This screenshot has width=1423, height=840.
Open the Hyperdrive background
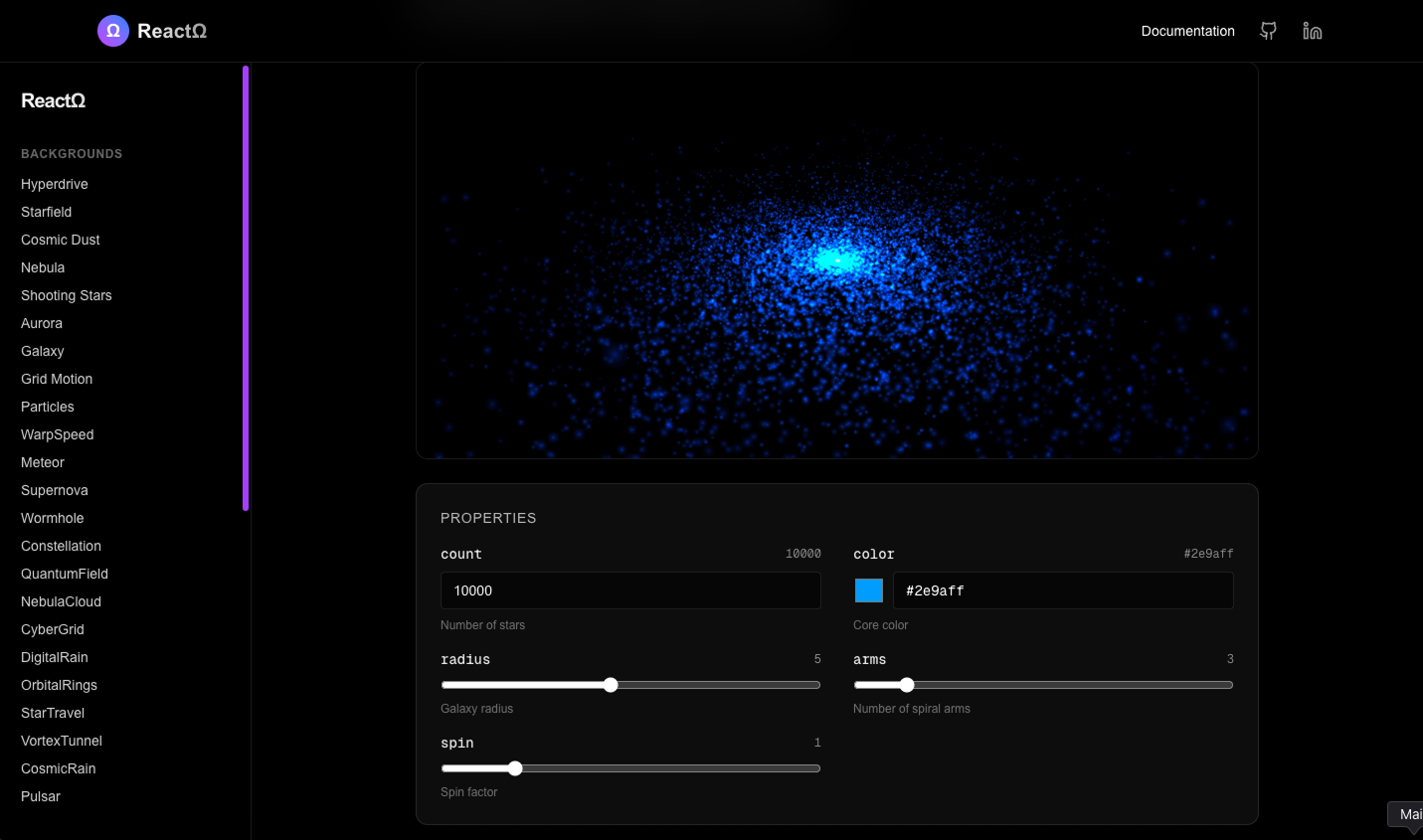tap(54, 184)
